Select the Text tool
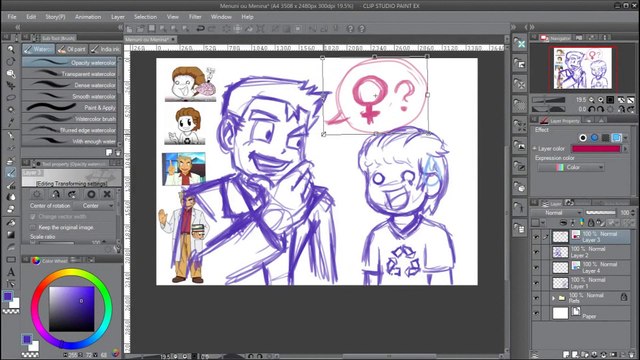Screen dimensions: 640x360 tap(11, 271)
